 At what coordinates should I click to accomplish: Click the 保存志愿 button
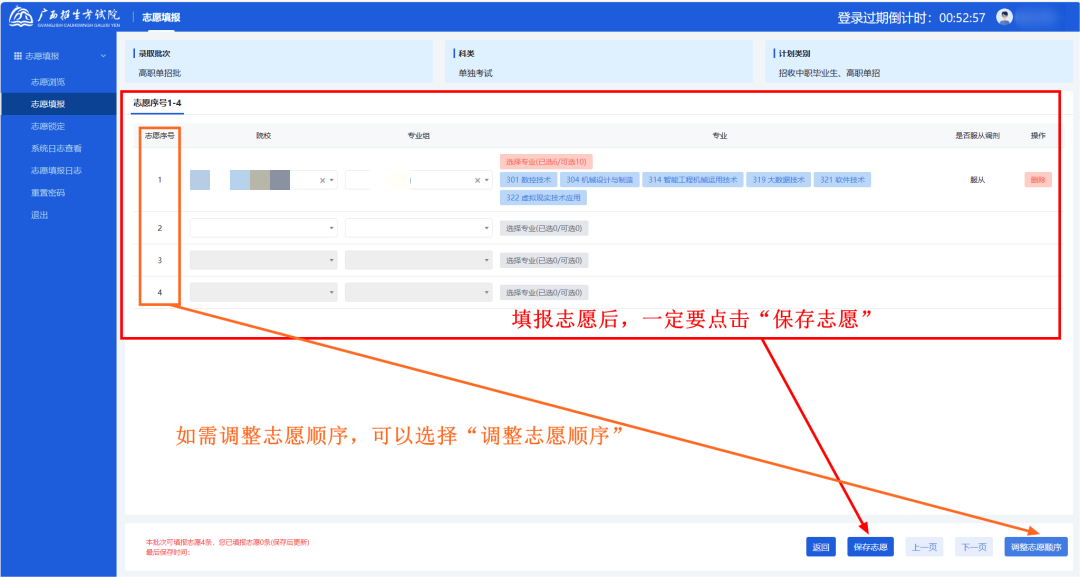pos(870,547)
